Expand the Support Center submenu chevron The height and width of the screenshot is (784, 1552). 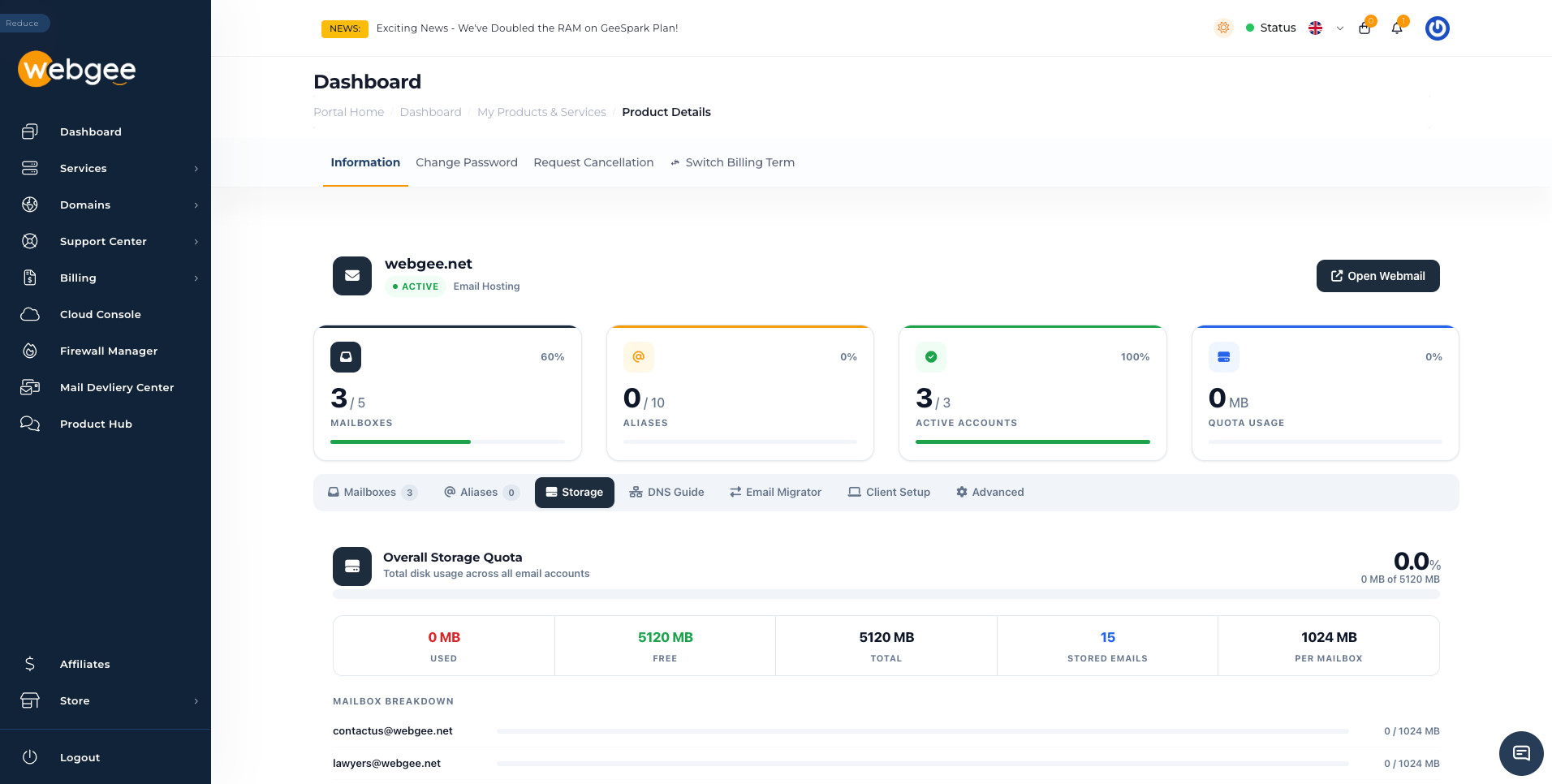[196, 242]
